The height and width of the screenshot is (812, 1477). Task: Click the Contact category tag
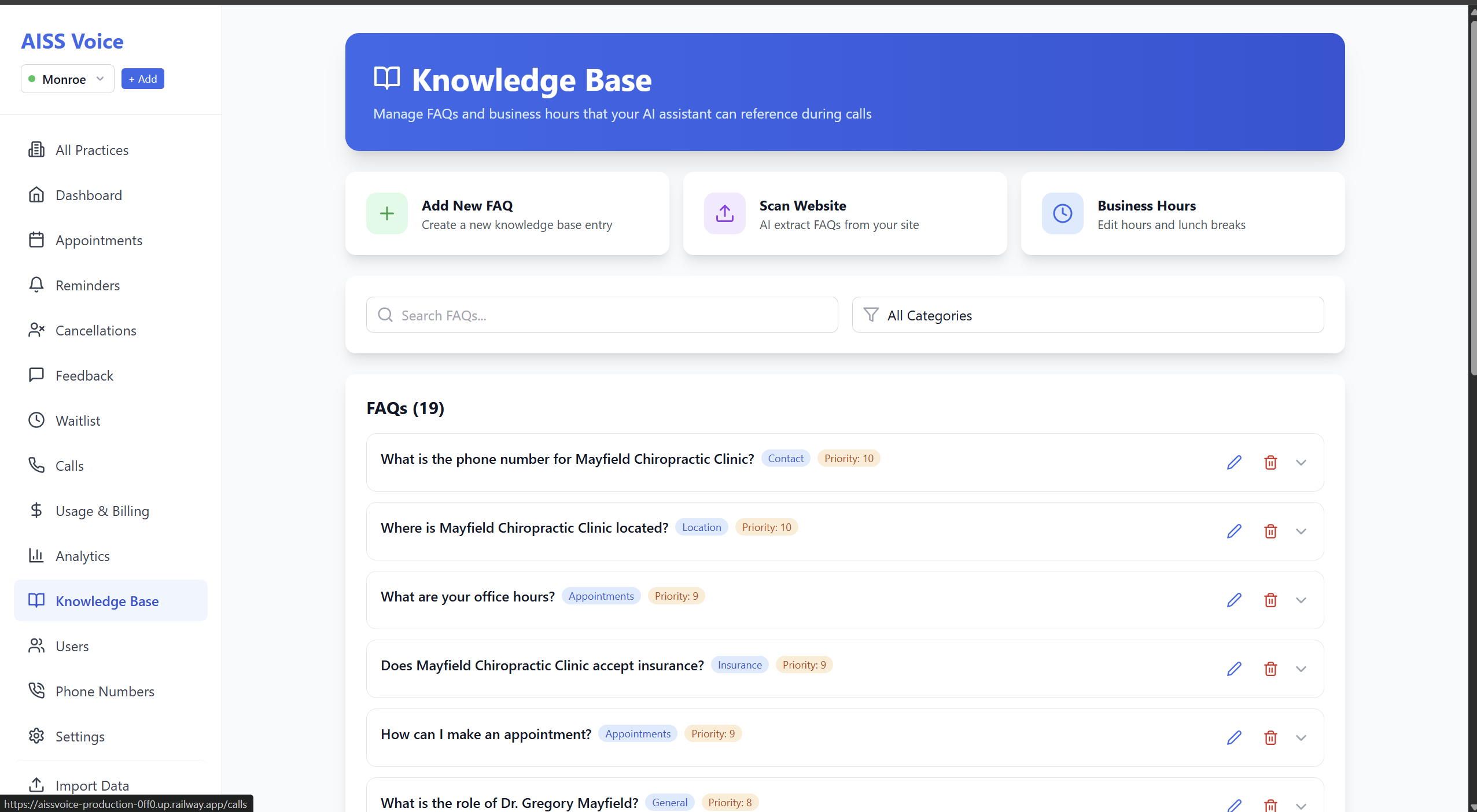(x=786, y=458)
